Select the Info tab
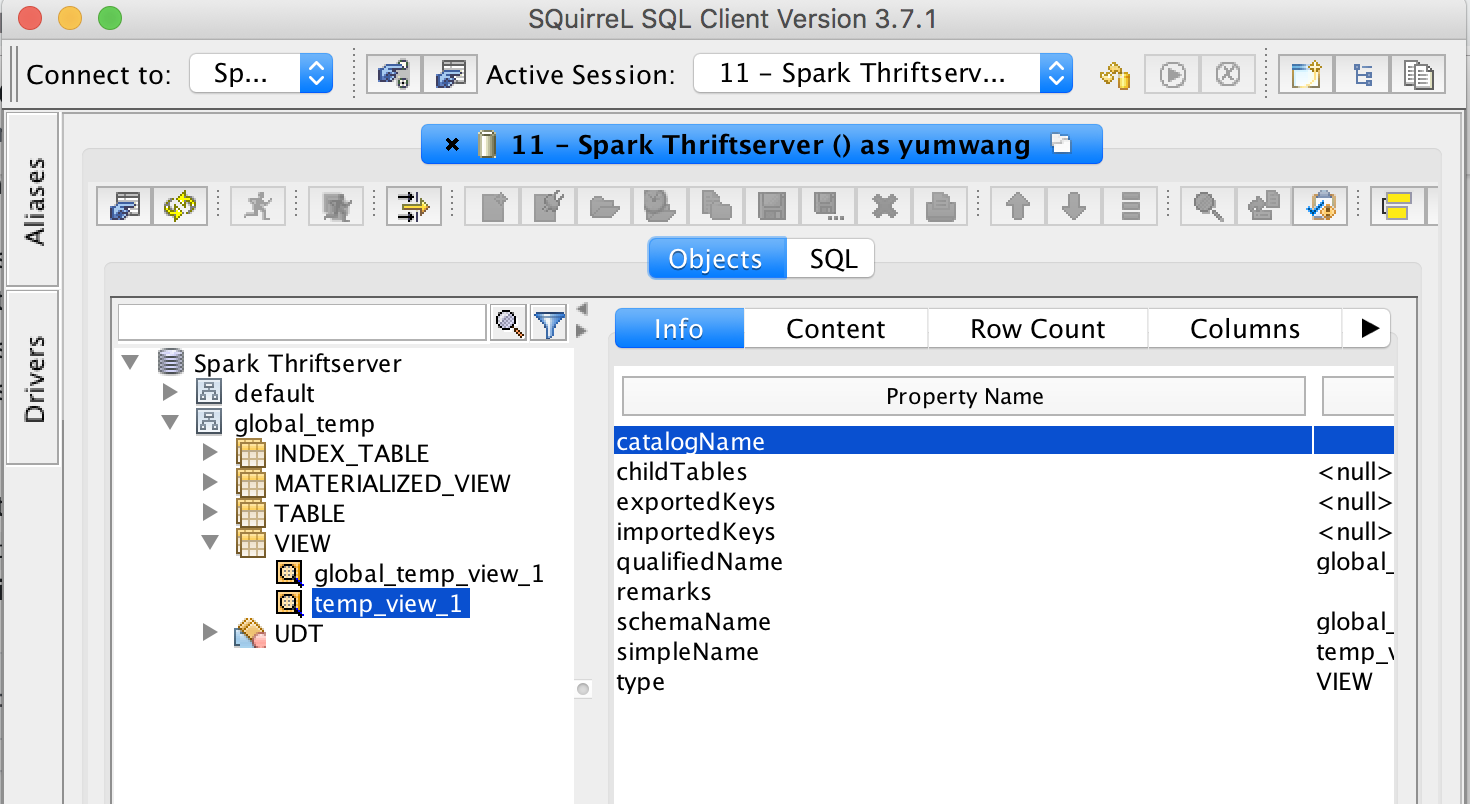Viewport: 1470px width, 804px height. pos(679,328)
